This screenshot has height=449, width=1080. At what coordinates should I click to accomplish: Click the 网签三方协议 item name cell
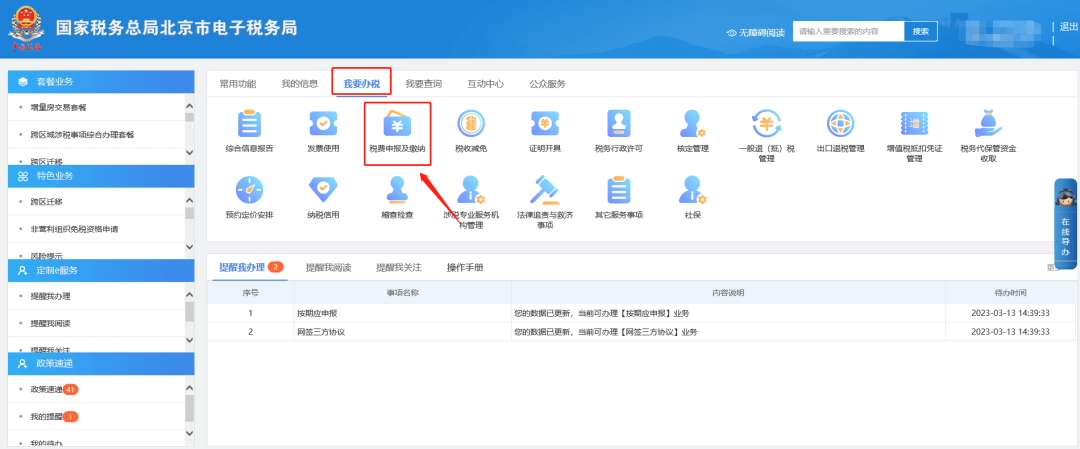403,332
